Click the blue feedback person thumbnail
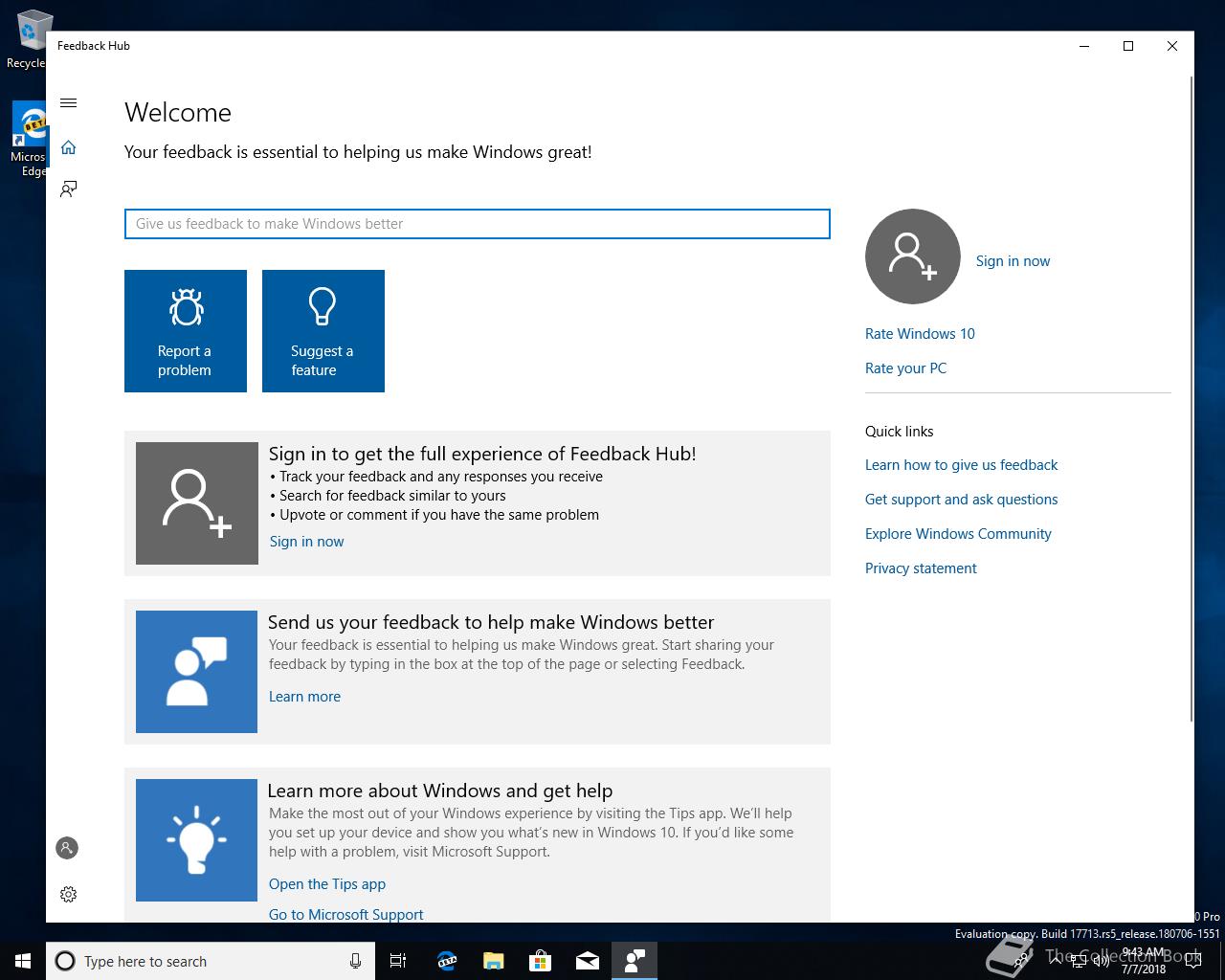Viewport: 1225px width, 980px height. (x=196, y=672)
